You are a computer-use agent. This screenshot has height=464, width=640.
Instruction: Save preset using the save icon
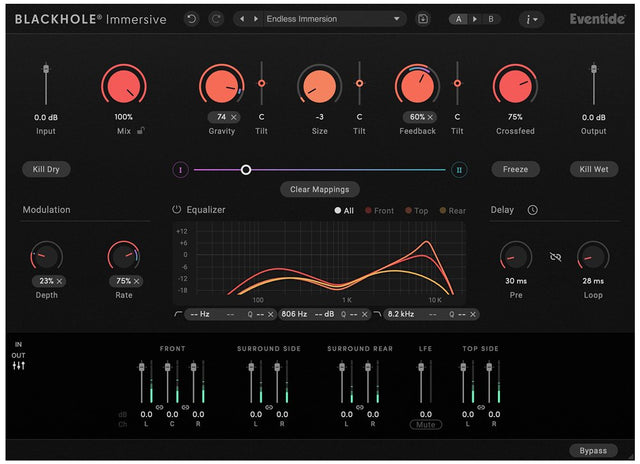(423, 19)
